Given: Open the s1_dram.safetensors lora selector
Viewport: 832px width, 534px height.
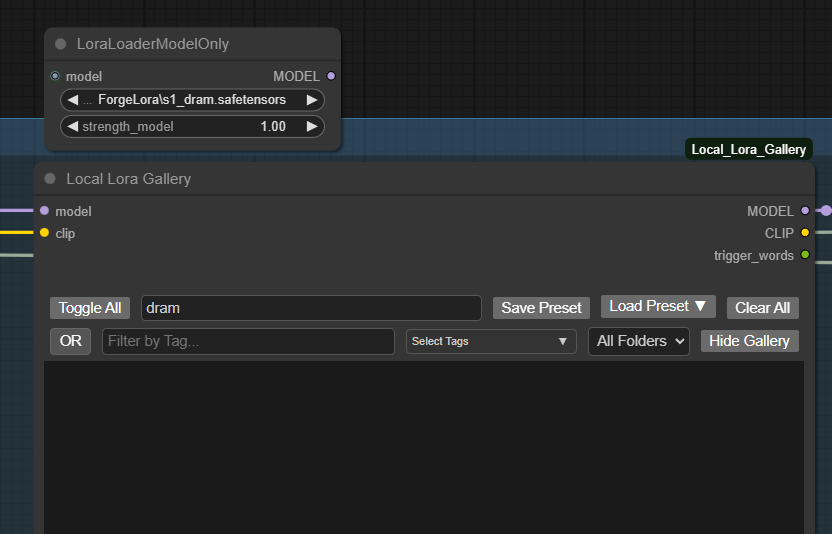Looking at the screenshot, I should coord(192,100).
